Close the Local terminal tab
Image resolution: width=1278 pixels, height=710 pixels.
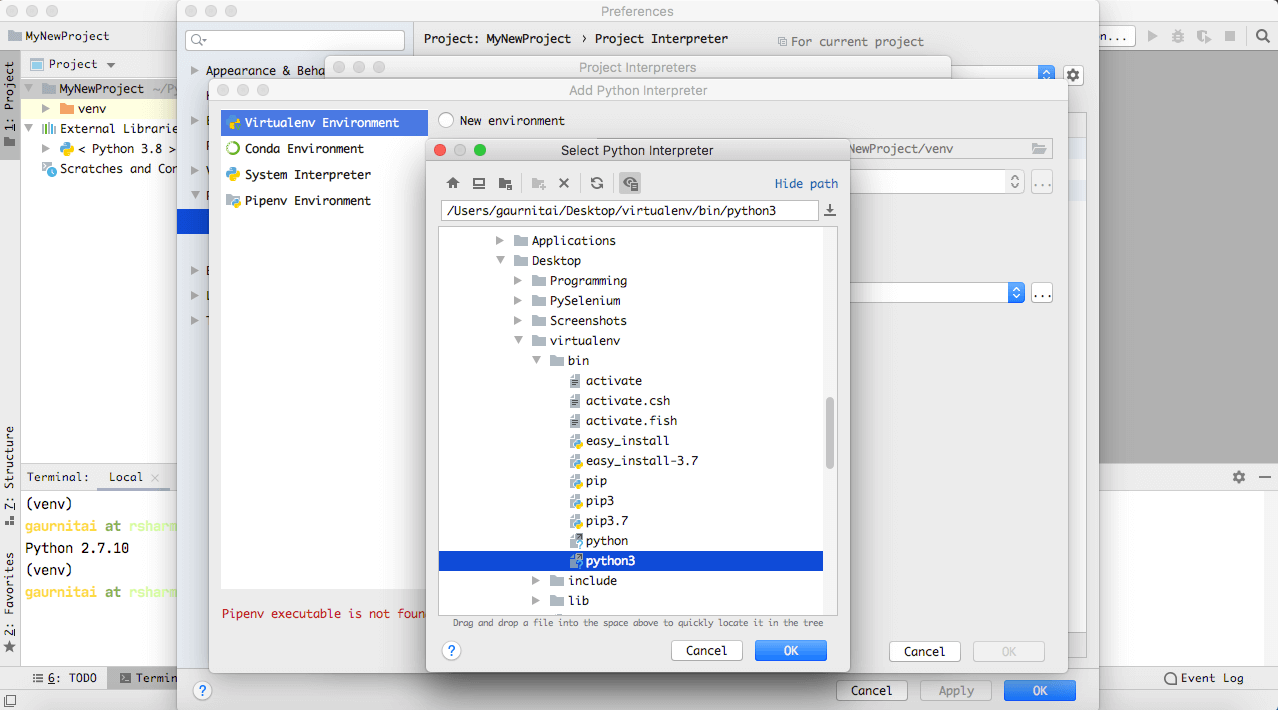pos(155,478)
